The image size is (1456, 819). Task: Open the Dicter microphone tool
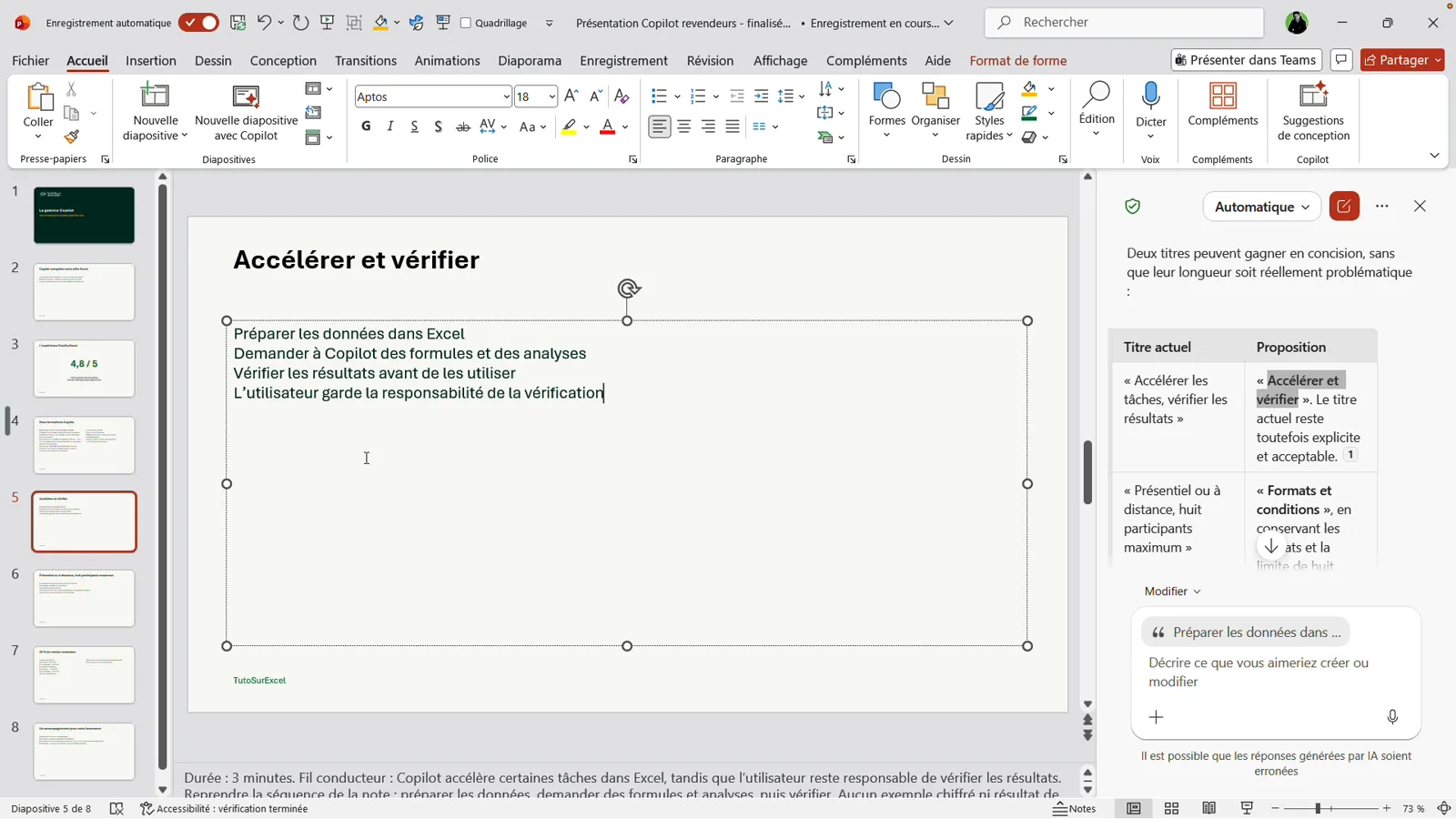pos(1150,110)
